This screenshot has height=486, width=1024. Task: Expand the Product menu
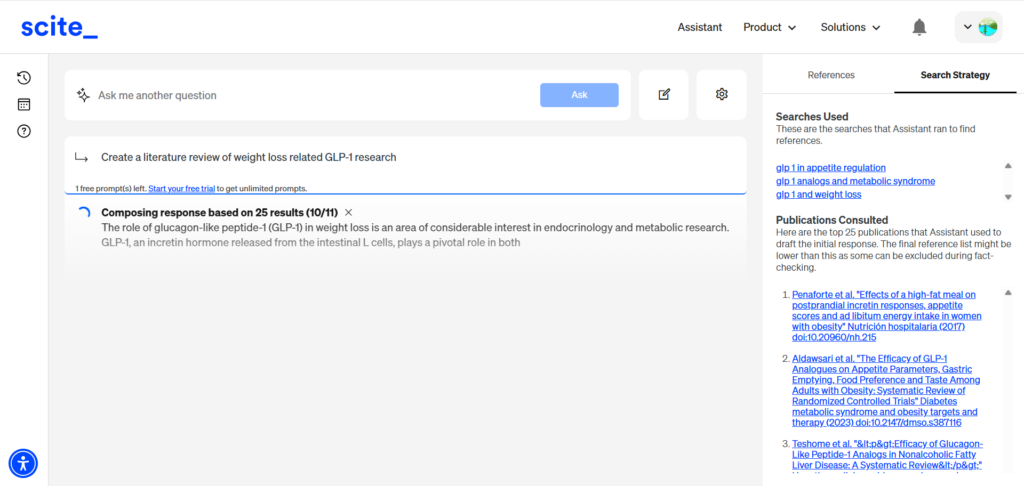pos(770,27)
